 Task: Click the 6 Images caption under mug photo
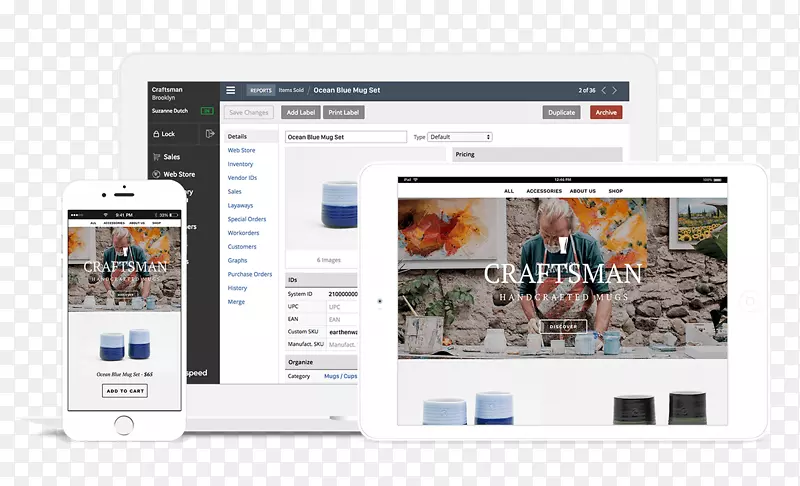click(x=329, y=260)
